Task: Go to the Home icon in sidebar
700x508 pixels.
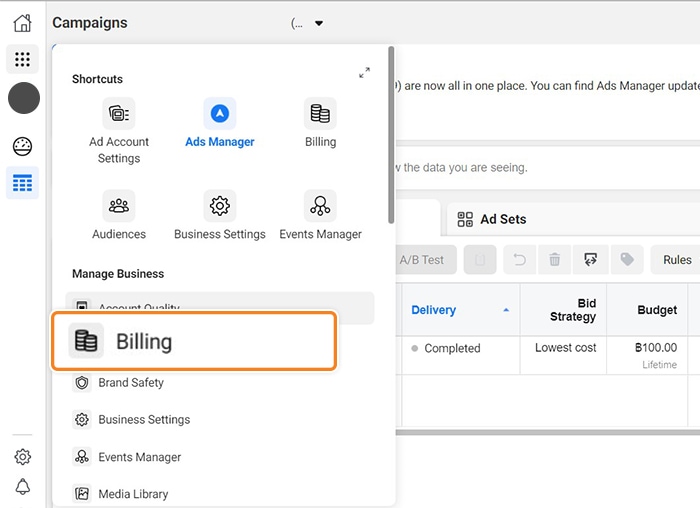Action: 22,23
